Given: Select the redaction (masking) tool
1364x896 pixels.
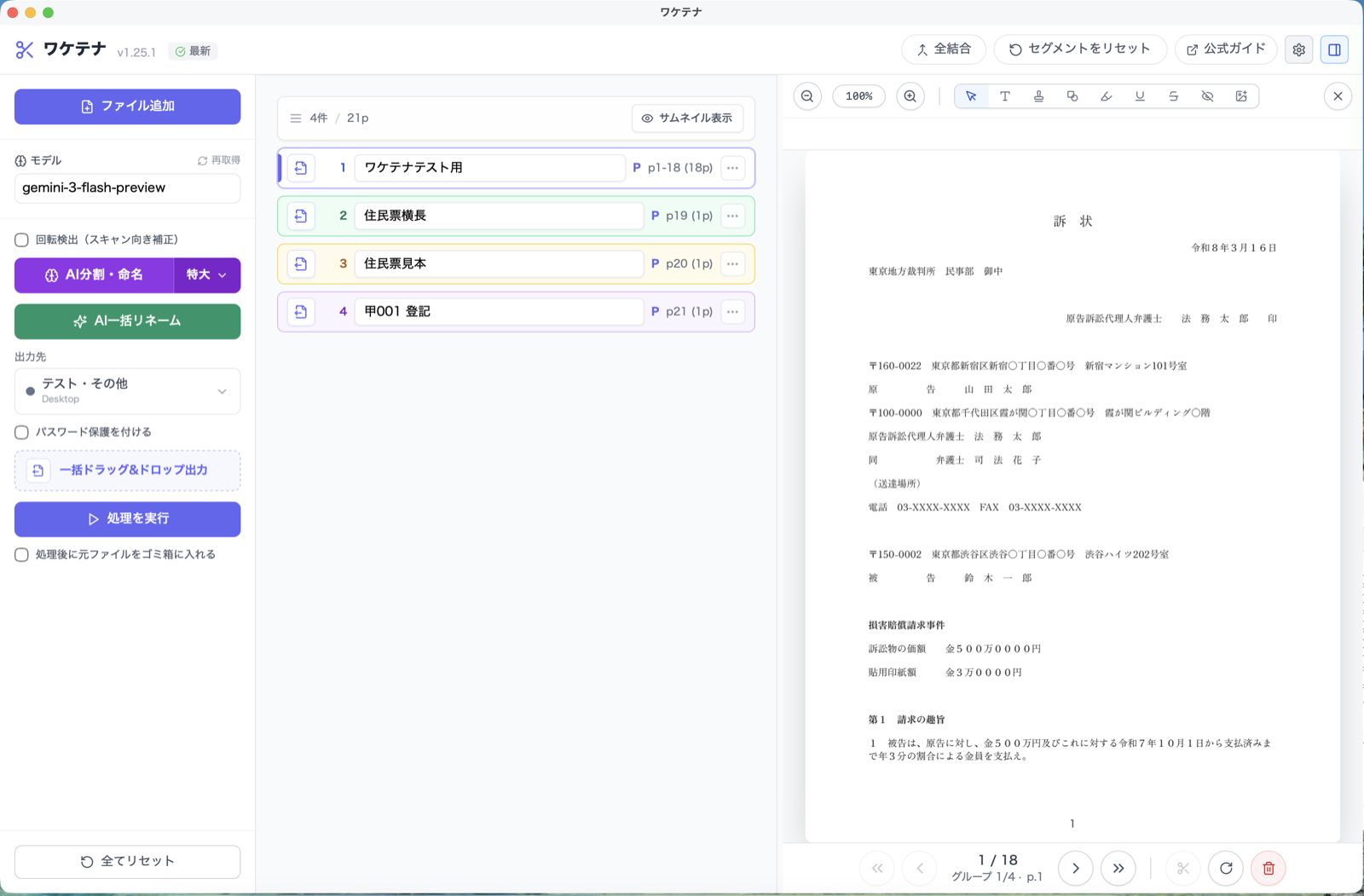Looking at the screenshot, I should coord(1207,96).
